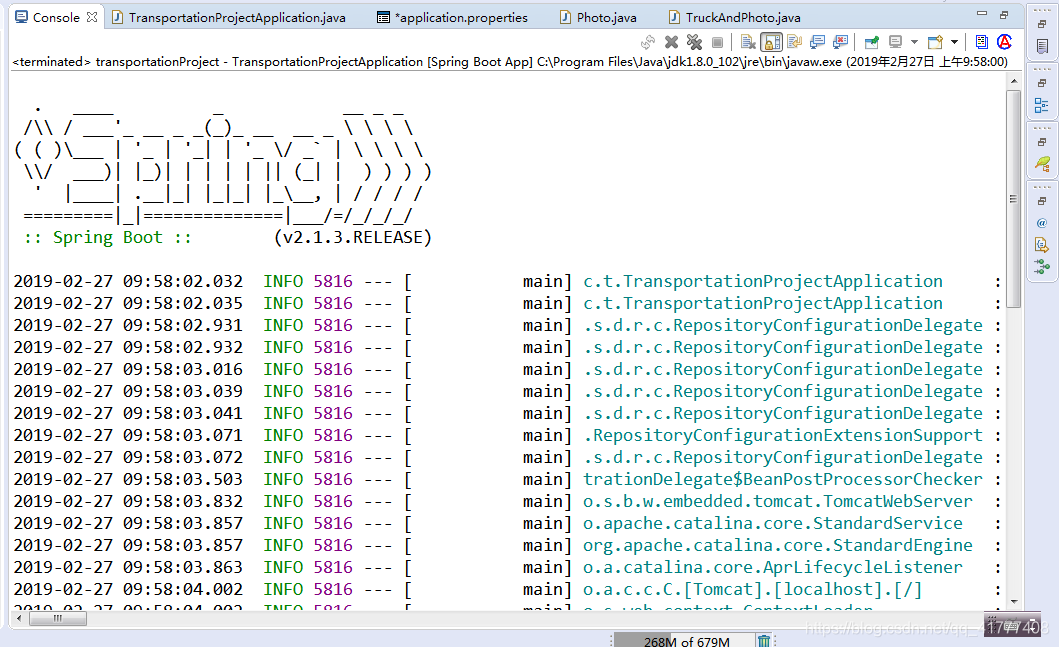Restore the Console view from maximized
The width and height of the screenshot is (1059, 647).
point(1004,15)
